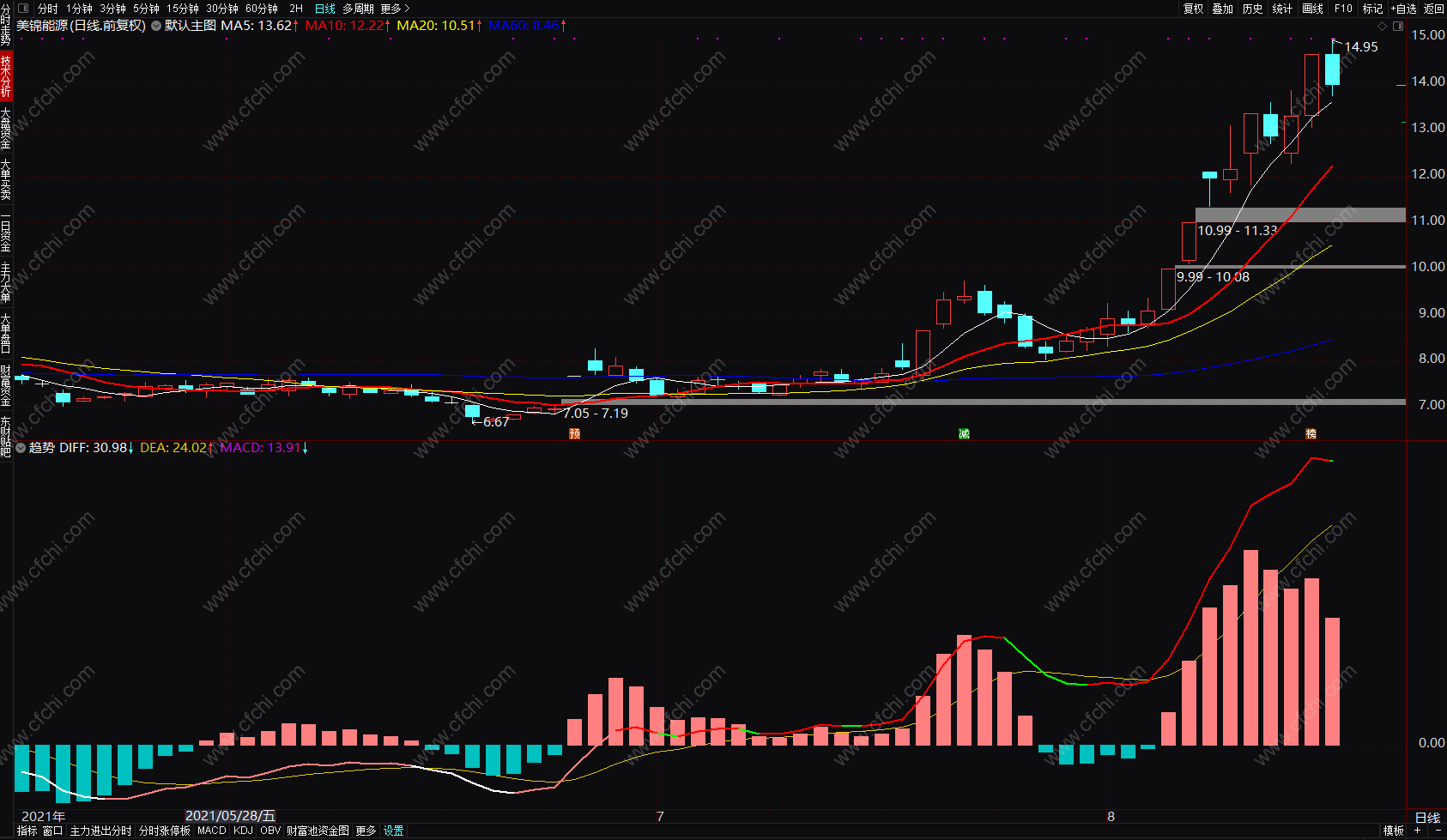1447x840 pixels.
Task: Open 设置 indicator settings
Action: pos(394,831)
